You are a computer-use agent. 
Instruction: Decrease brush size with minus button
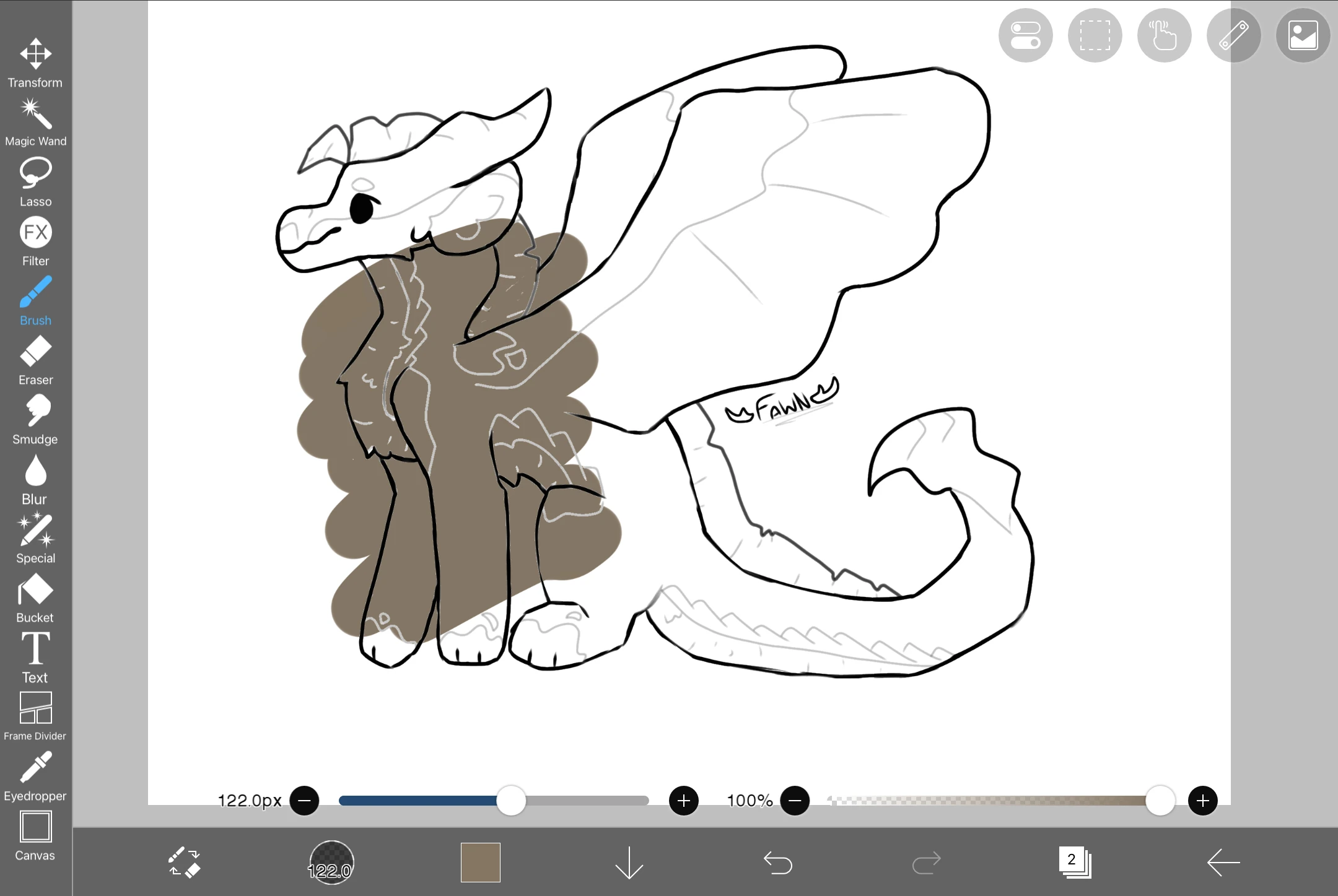[304, 801]
